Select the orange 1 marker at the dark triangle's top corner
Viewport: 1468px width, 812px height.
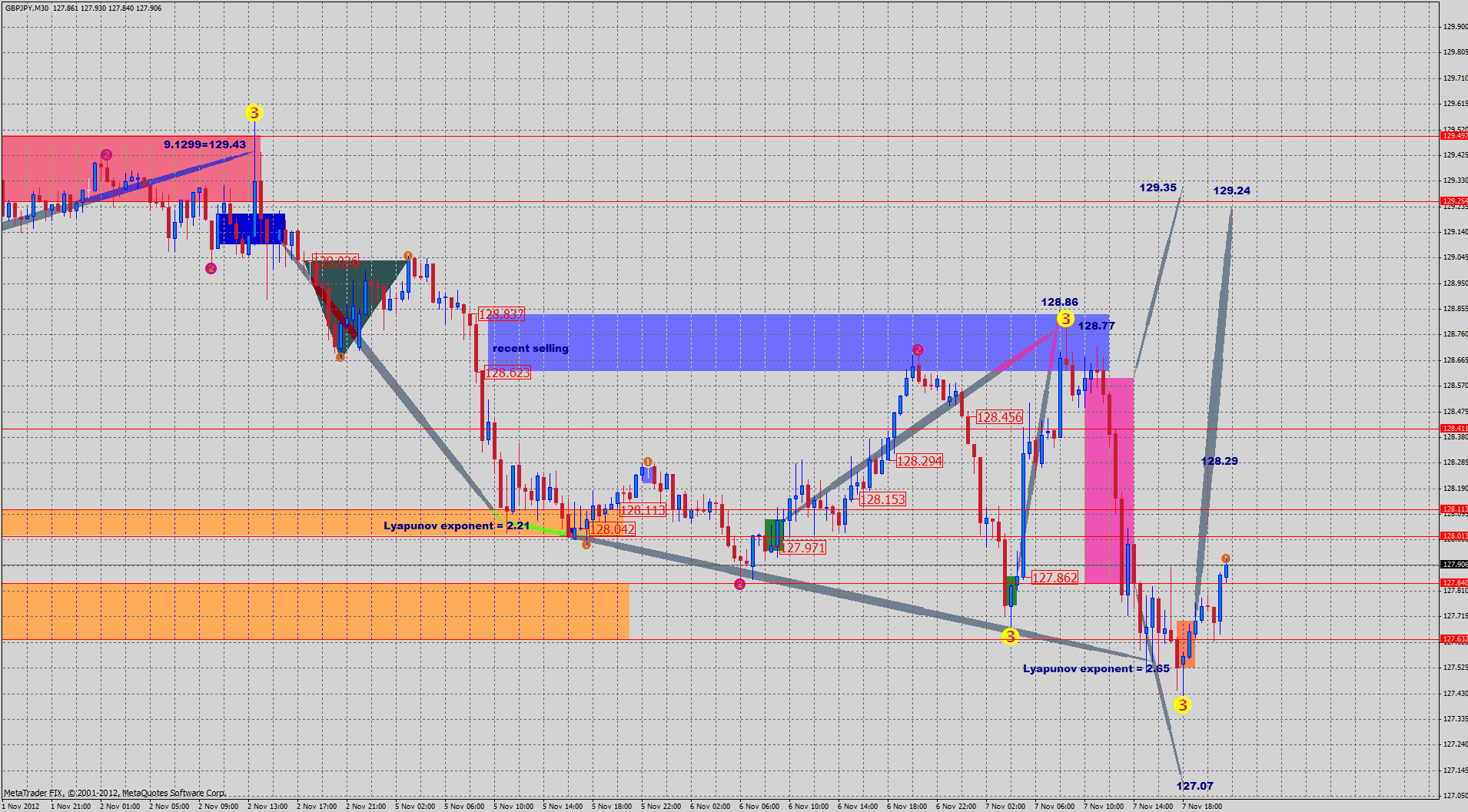pos(408,256)
